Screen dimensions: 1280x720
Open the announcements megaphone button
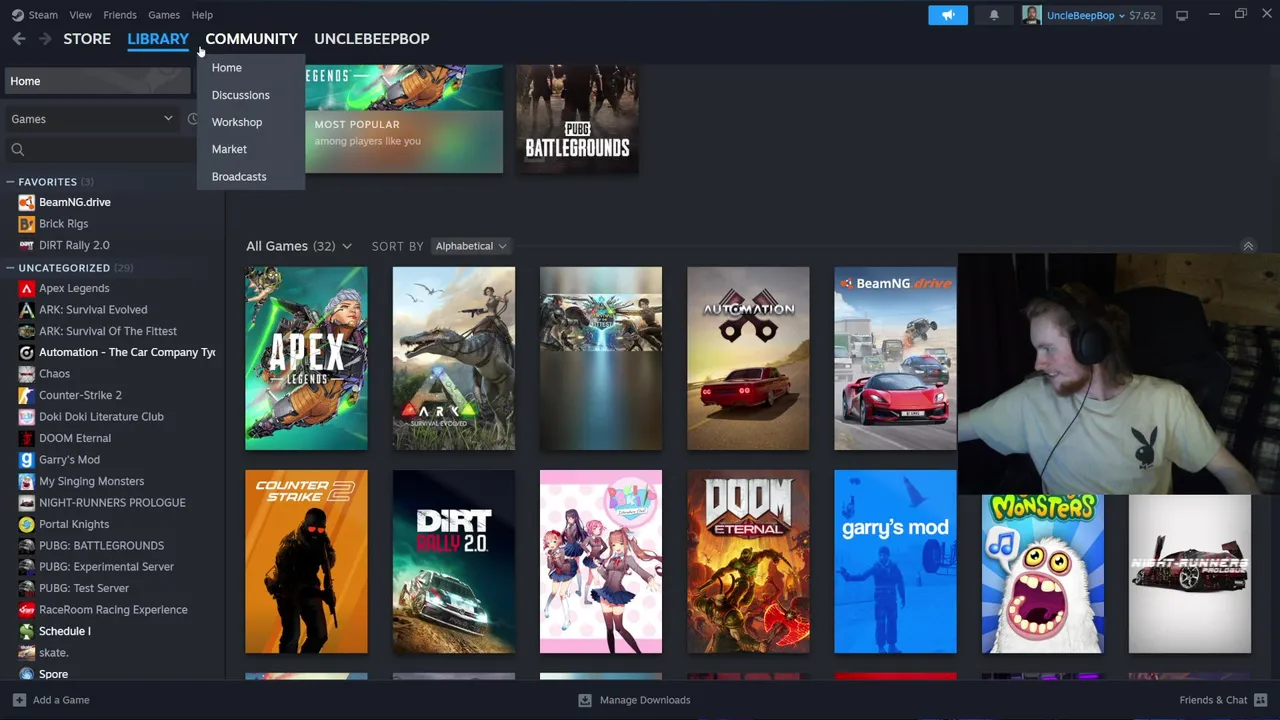coord(948,15)
